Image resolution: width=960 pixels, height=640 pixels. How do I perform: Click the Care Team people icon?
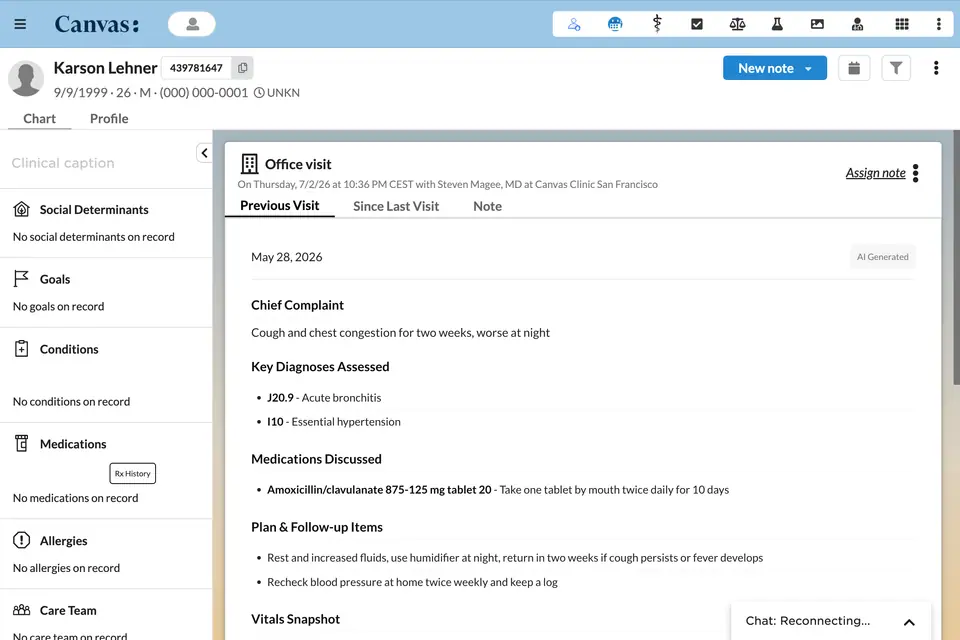[21, 610]
